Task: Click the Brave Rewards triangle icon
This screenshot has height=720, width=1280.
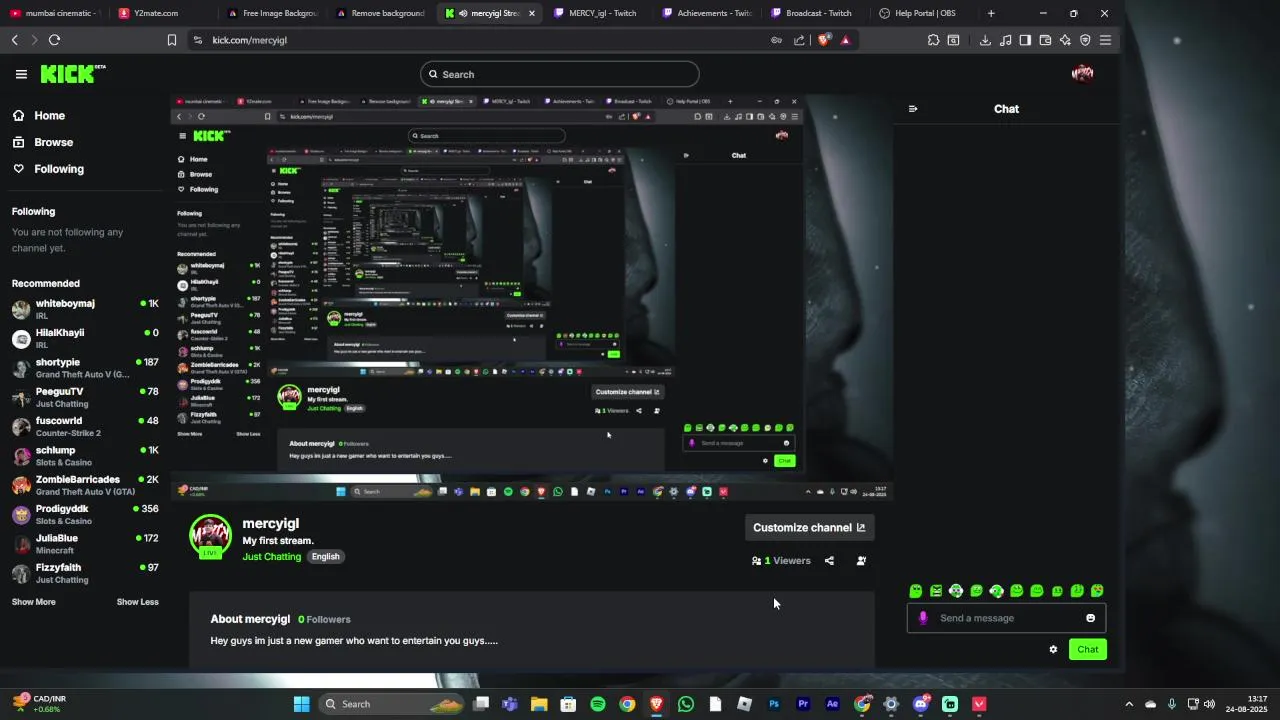Action: point(845,40)
